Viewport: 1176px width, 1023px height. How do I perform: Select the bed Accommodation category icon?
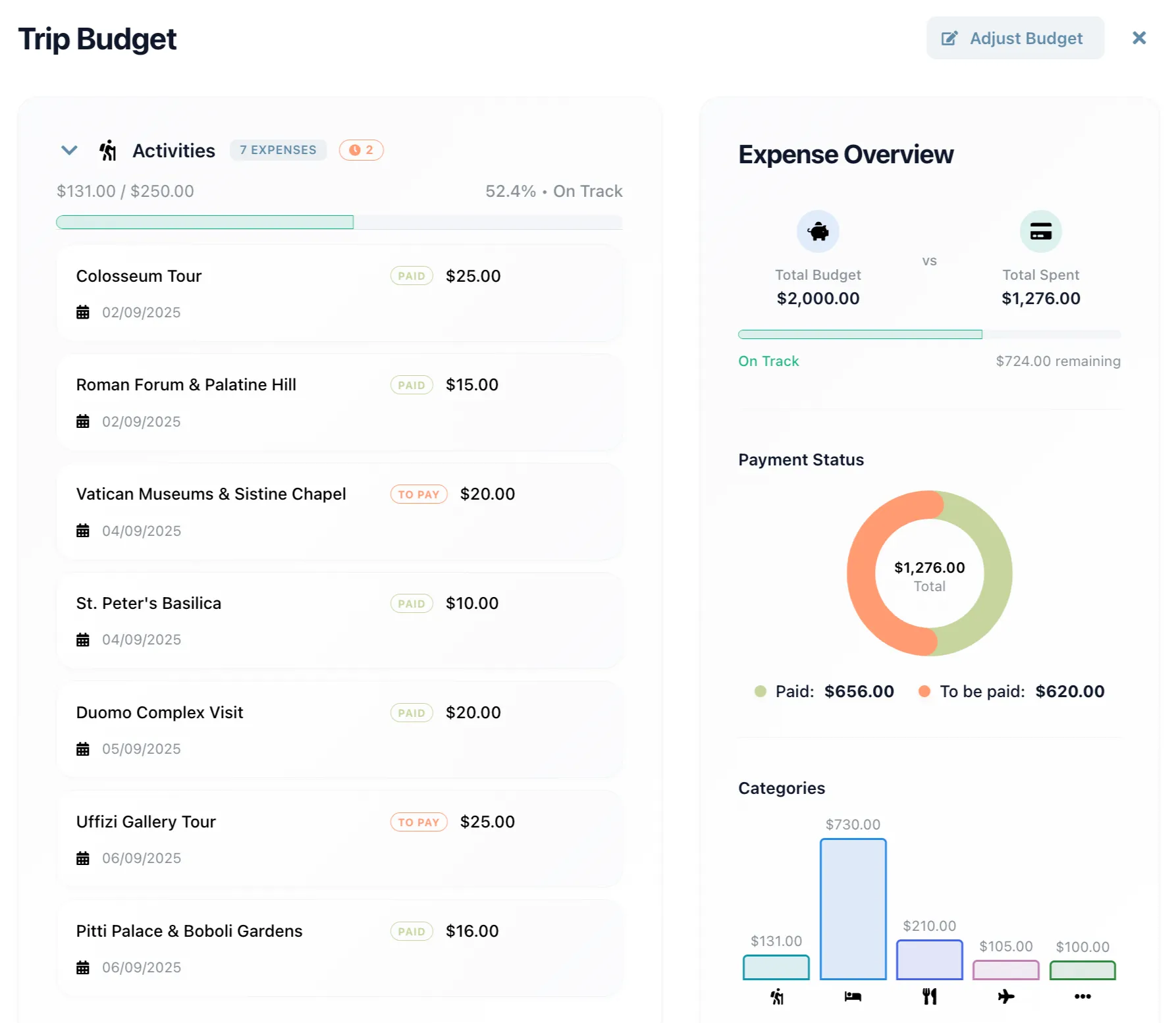pos(853,997)
